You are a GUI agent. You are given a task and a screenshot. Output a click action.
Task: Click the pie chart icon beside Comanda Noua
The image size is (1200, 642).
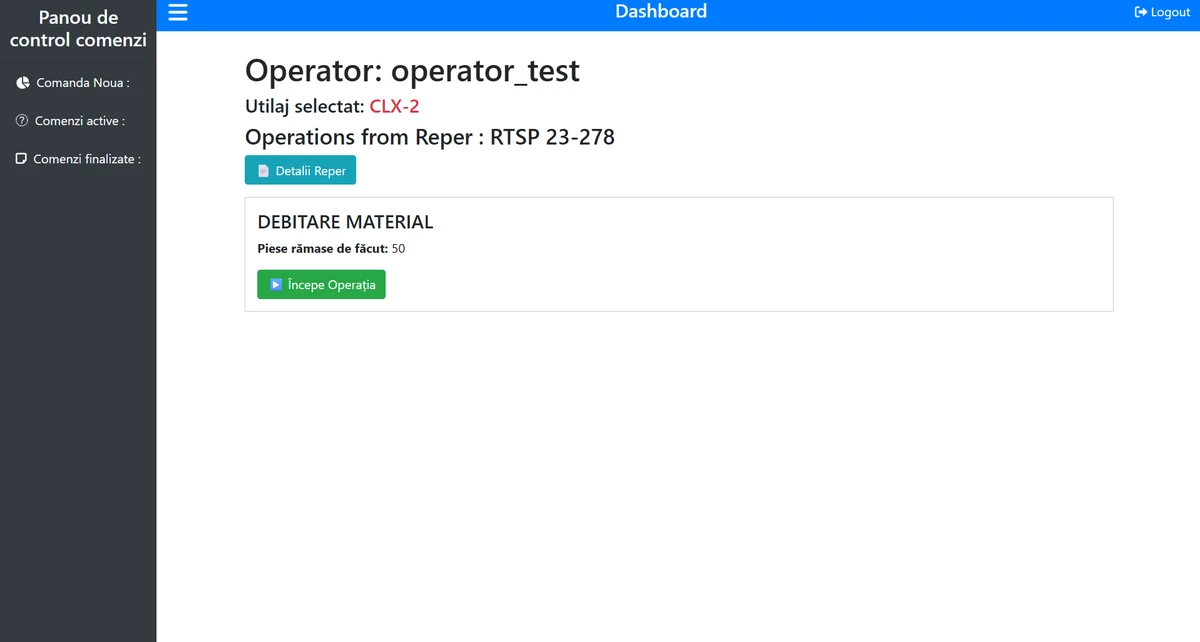tap(23, 83)
